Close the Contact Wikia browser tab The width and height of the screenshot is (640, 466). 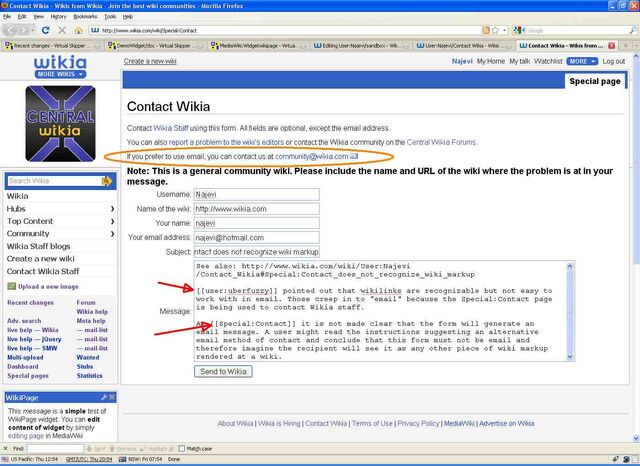click(x=611, y=46)
